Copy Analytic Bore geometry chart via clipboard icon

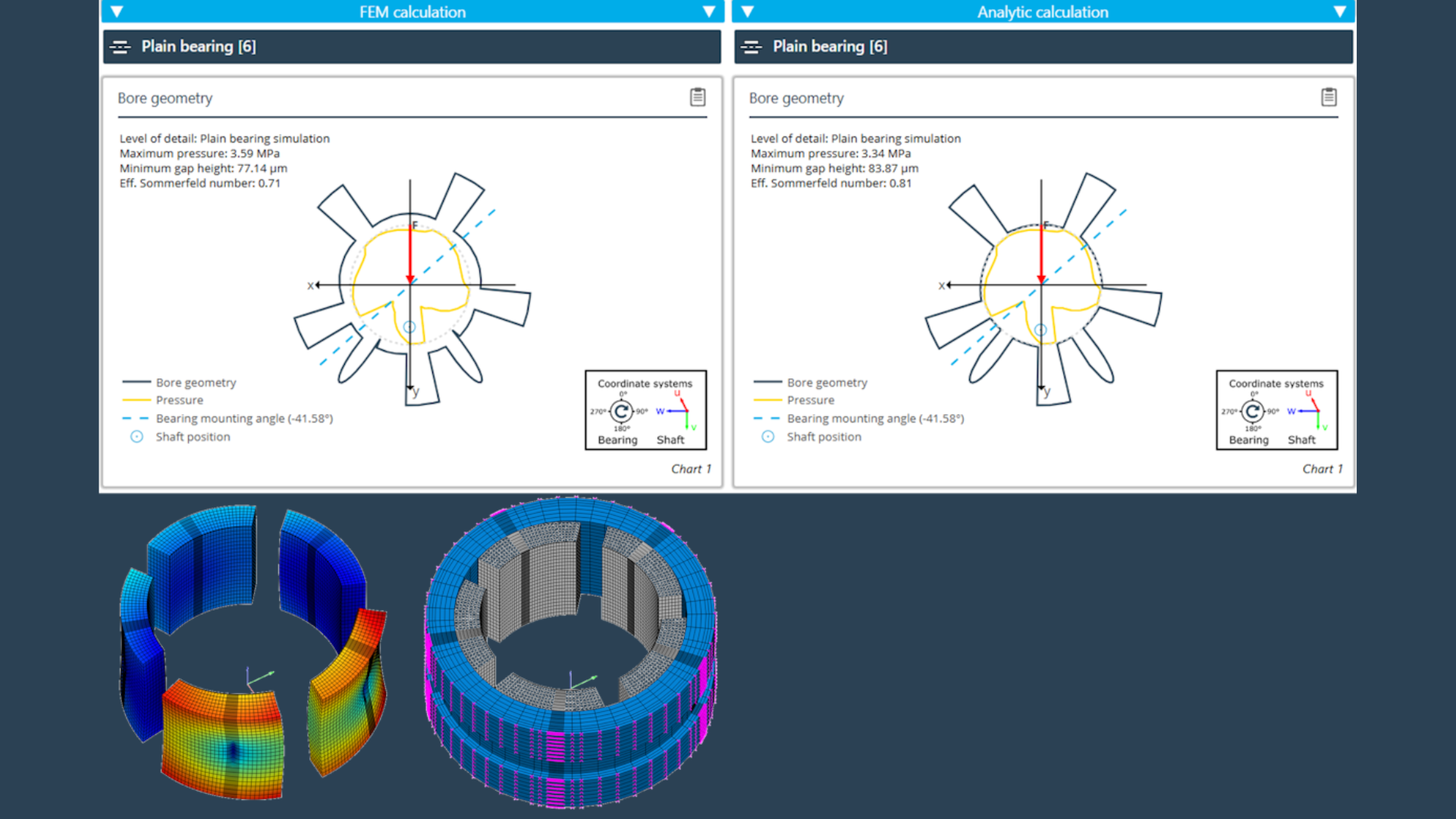[x=1329, y=97]
